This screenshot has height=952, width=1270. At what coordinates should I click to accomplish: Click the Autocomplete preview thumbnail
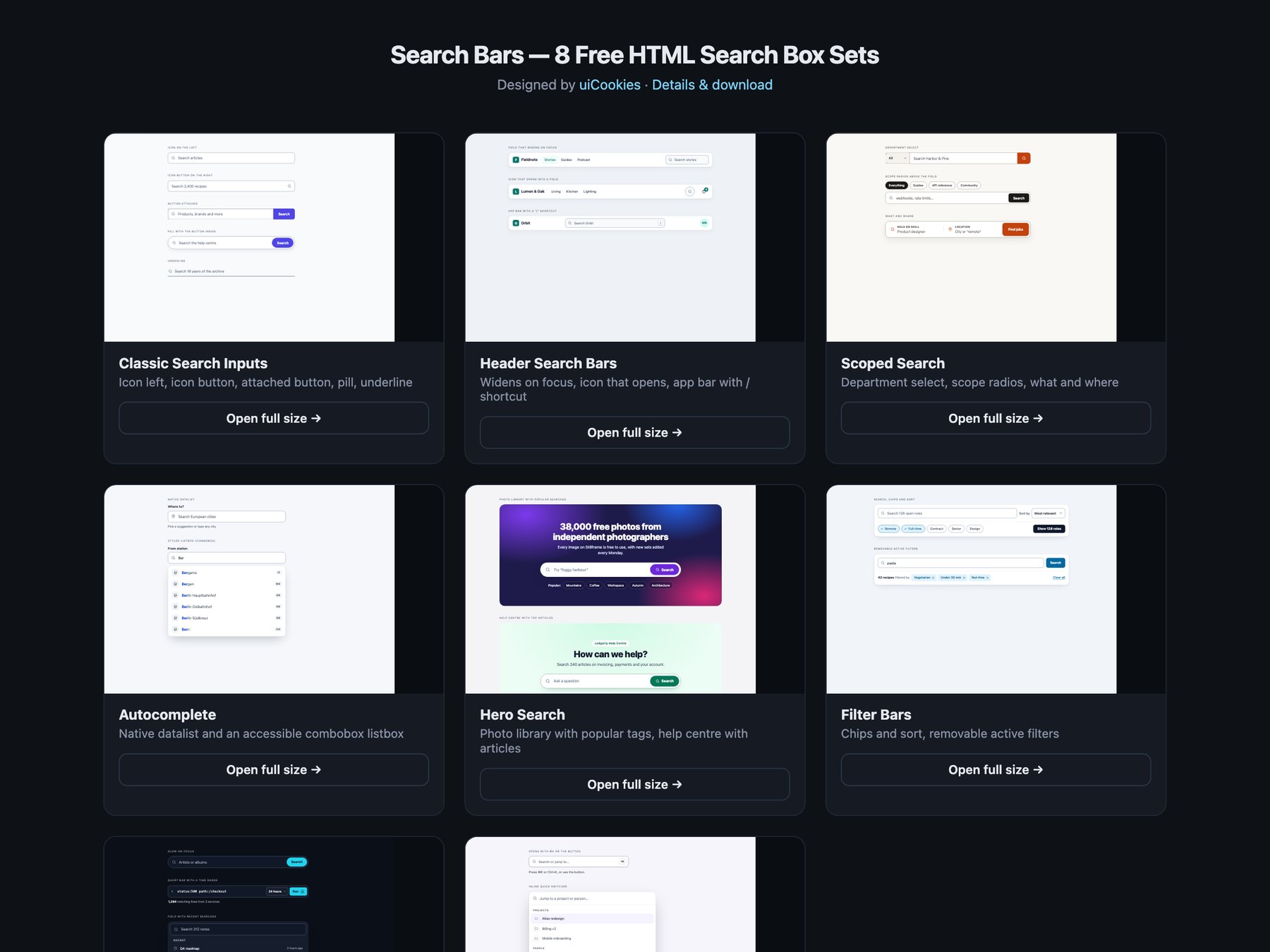coord(274,589)
